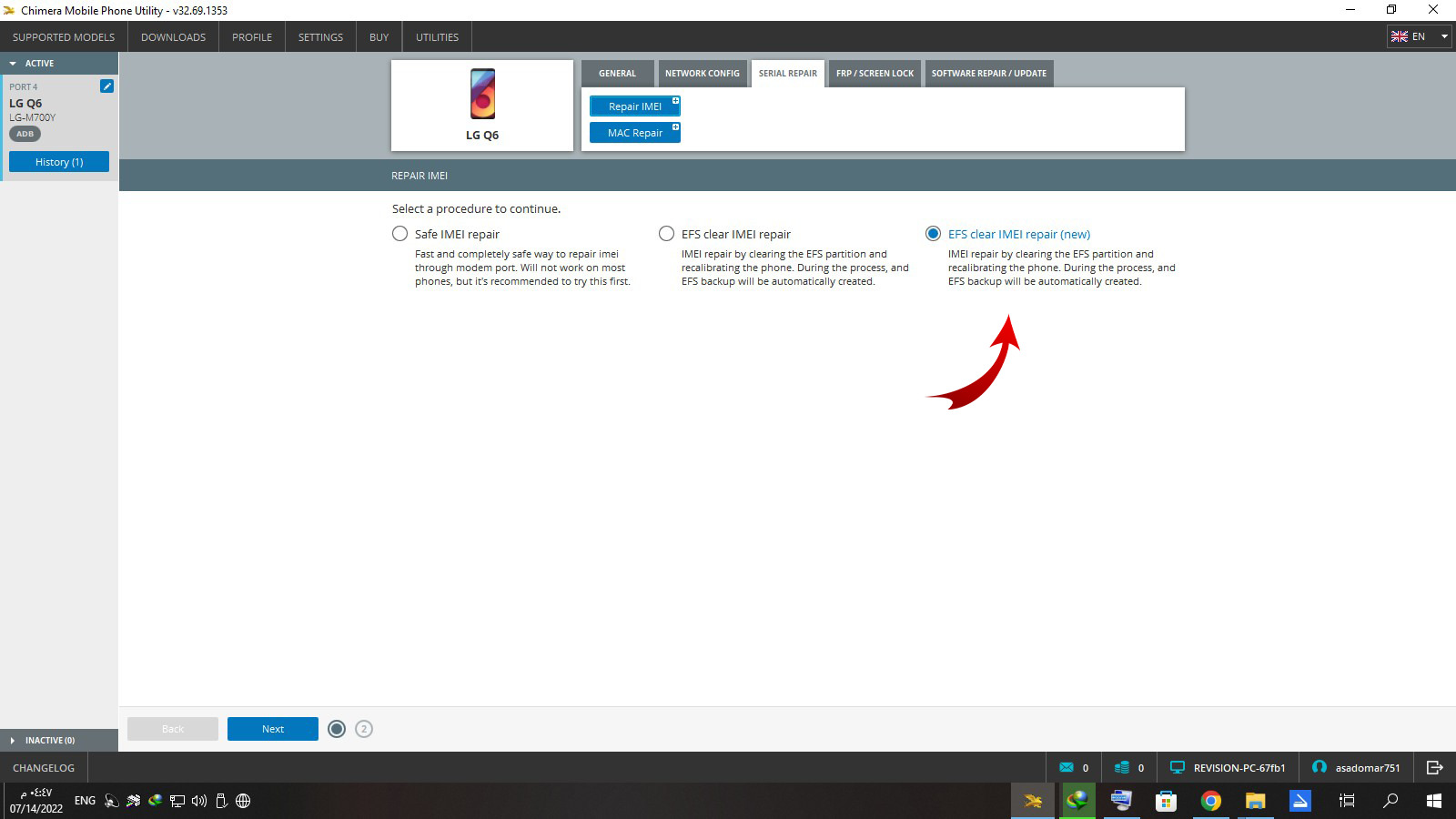Open the Changelog panel
The width and height of the screenshot is (1456, 819).
coord(44,768)
